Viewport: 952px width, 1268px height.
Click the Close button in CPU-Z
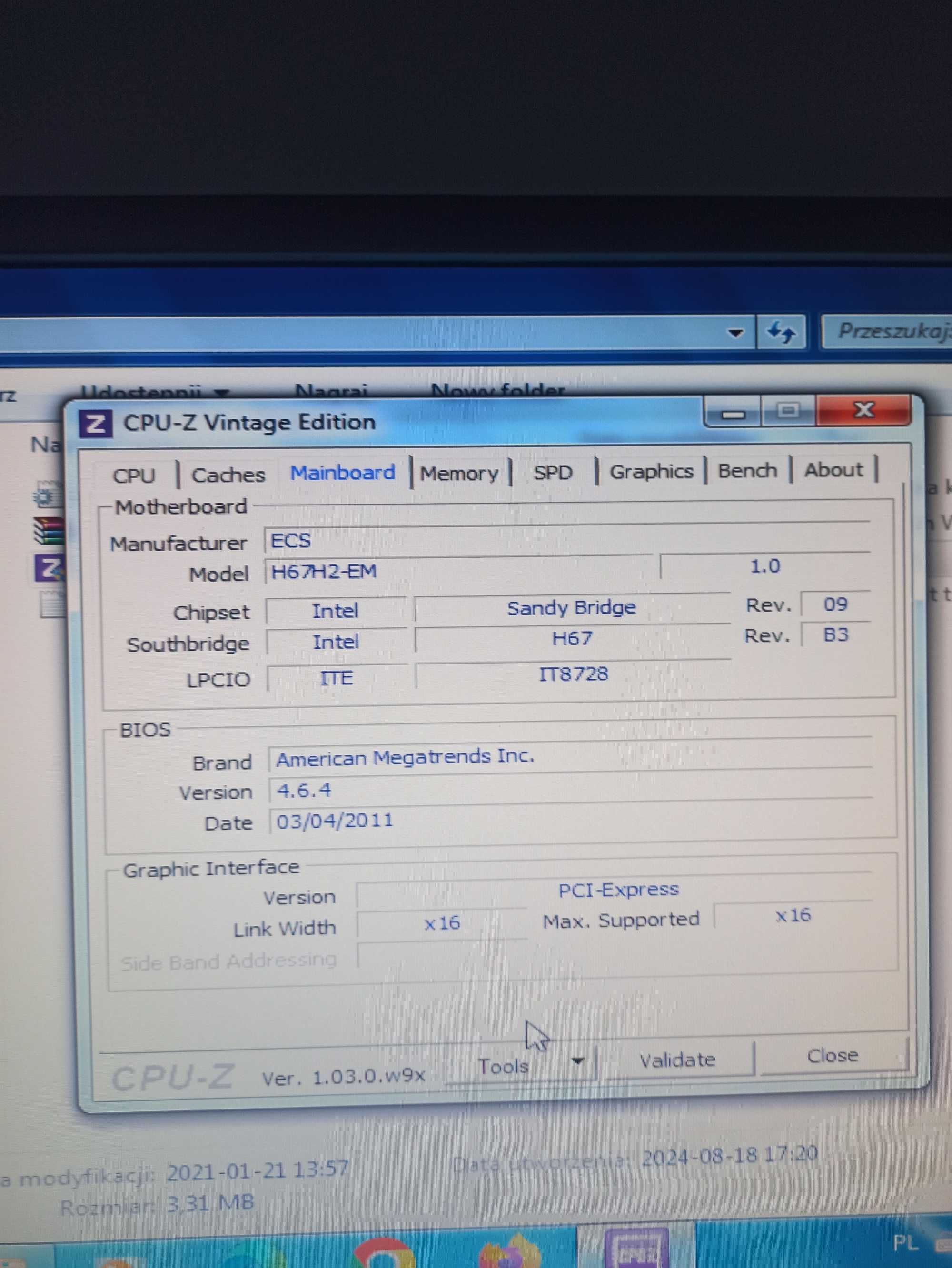(x=832, y=1055)
